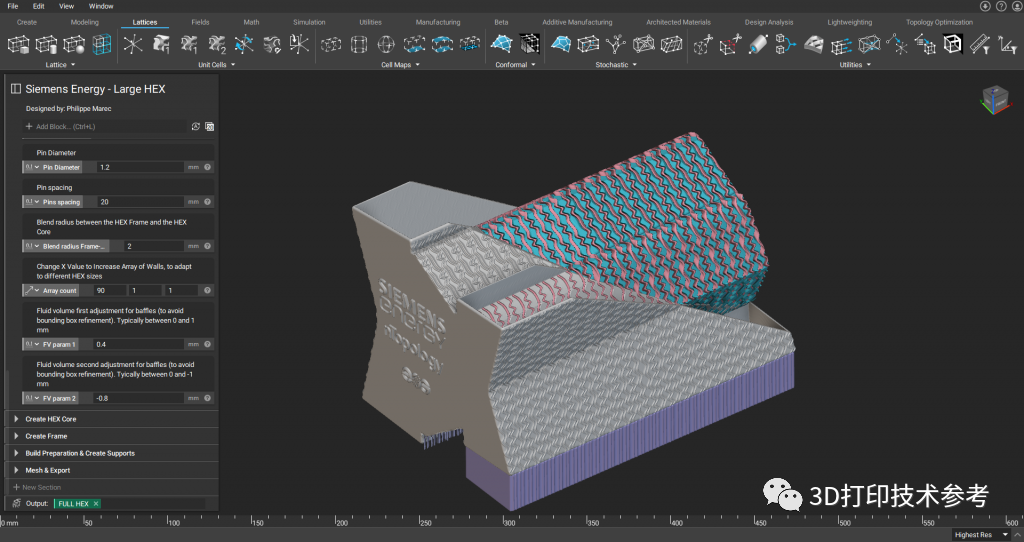This screenshot has height=542, width=1024.
Task: Remove the FULL HEX output tag
Action: tap(96, 503)
